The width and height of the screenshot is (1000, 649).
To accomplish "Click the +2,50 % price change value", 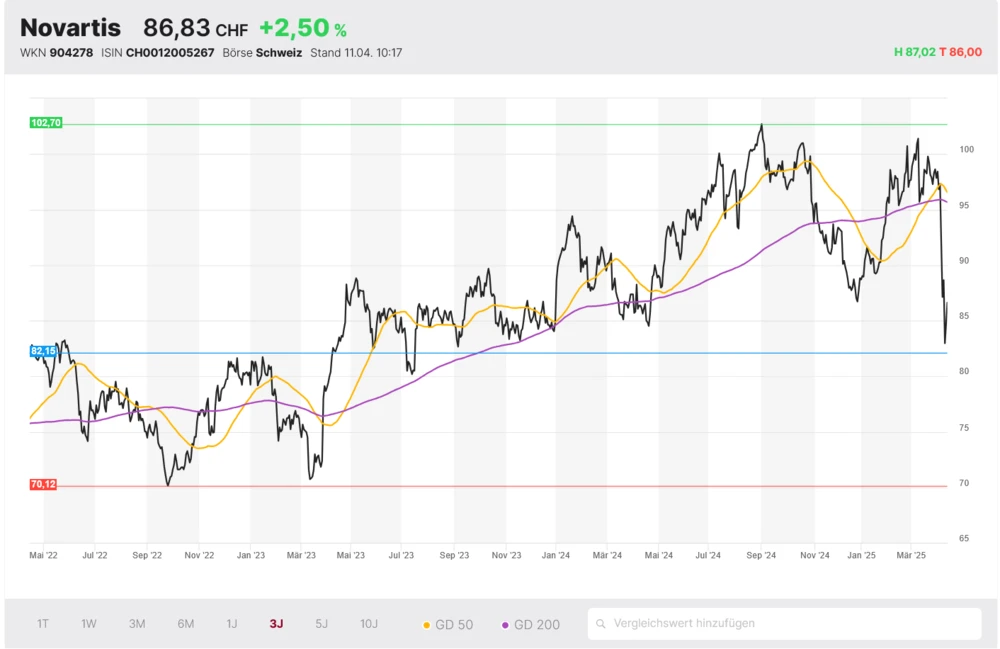I will click(302, 29).
